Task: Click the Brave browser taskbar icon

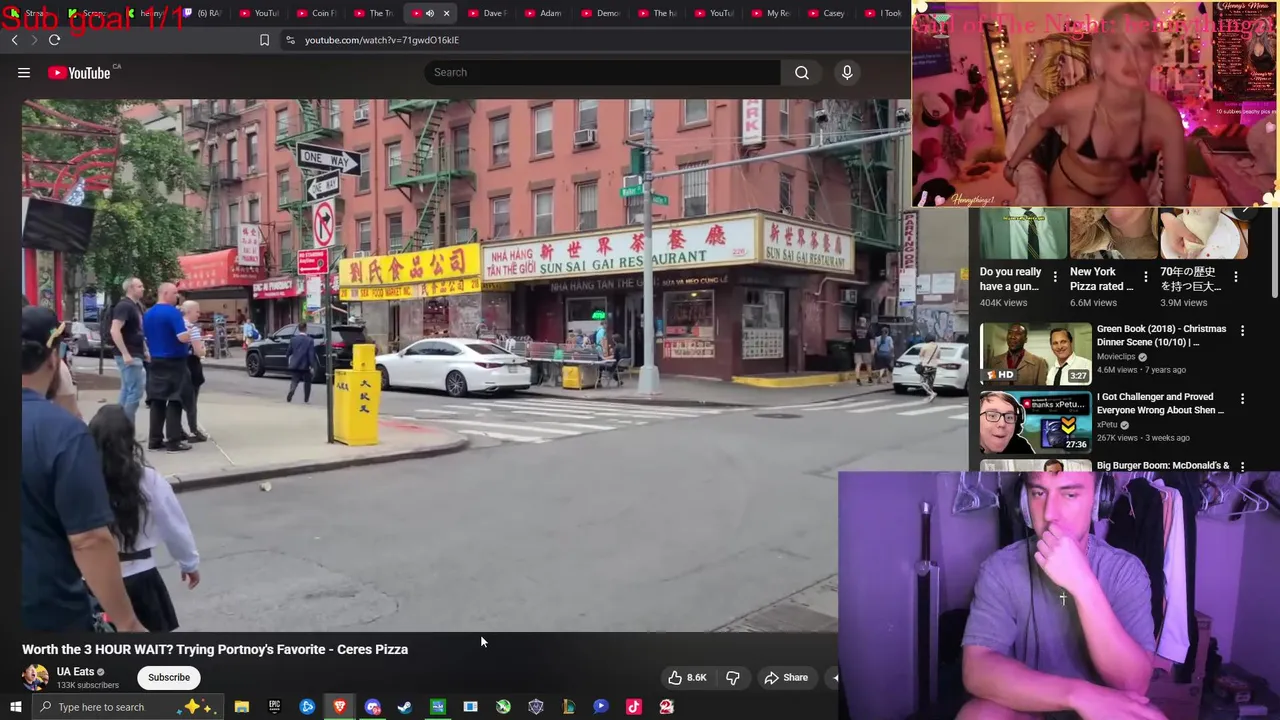Action: [340, 707]
